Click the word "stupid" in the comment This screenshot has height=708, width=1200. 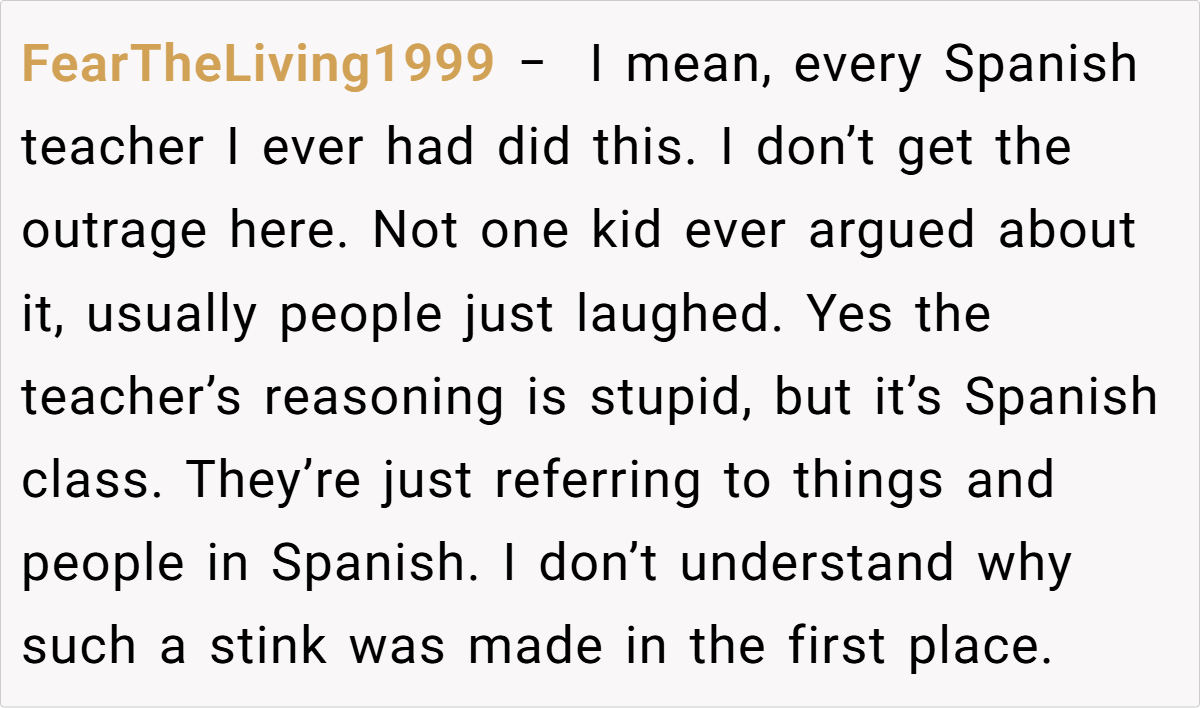tap(672, 398)
